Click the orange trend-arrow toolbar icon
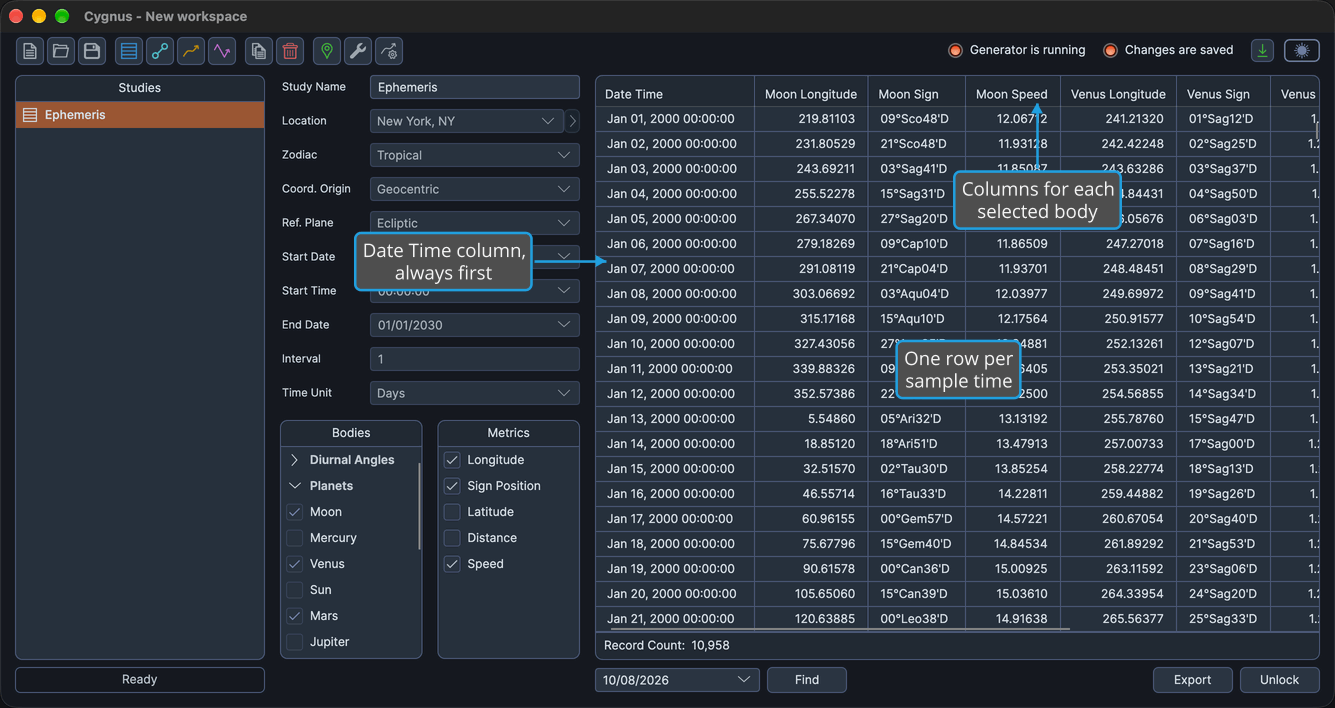Screen dimensions: 1335x708 click(191, 51)
